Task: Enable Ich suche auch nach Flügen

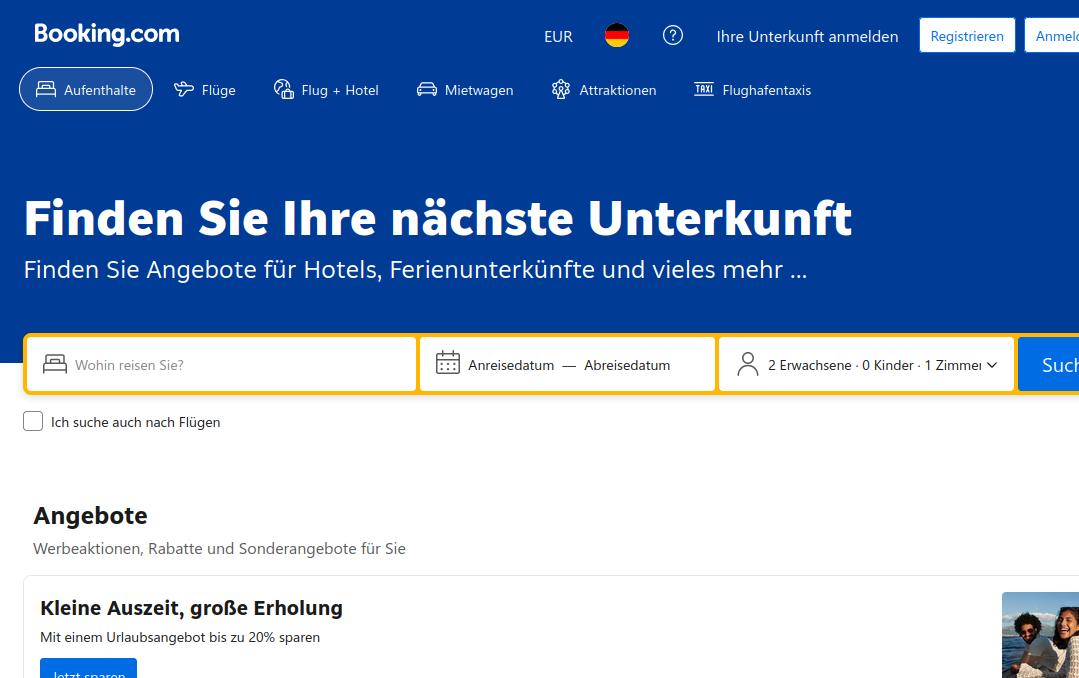Action: (32, 421)
